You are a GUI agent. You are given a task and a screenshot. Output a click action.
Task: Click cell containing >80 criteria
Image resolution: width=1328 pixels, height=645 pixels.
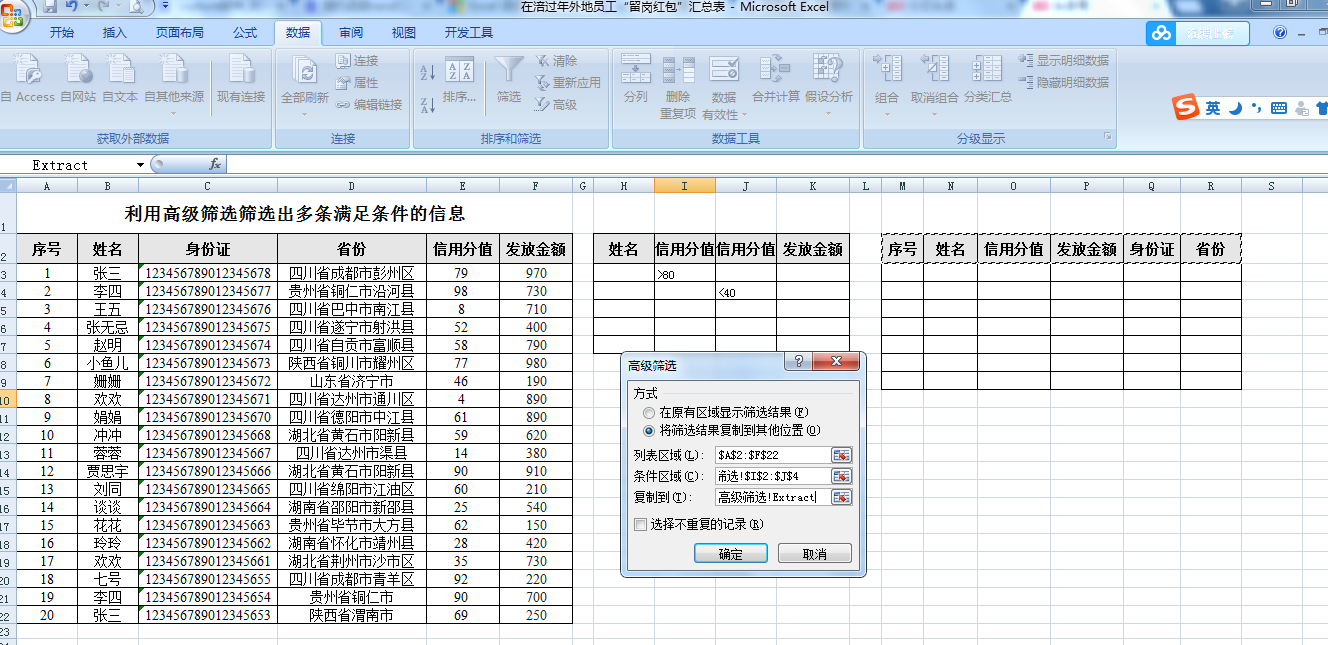[x=685, y=273]
